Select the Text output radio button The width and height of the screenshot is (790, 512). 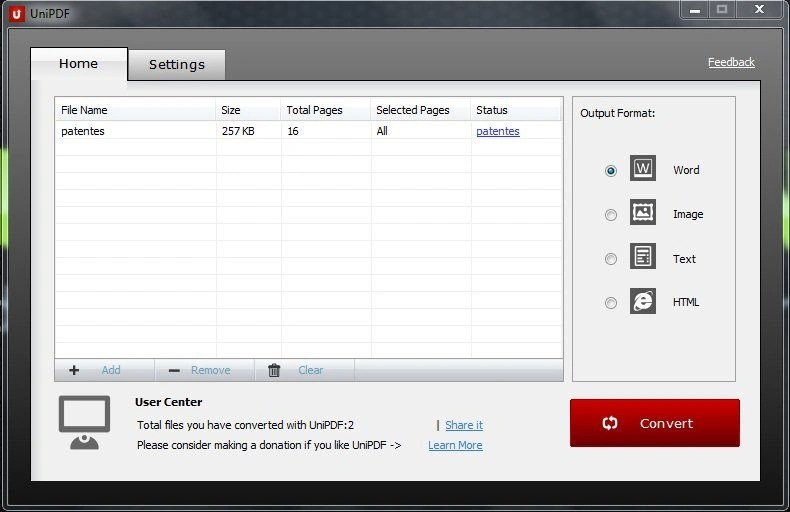611,259
